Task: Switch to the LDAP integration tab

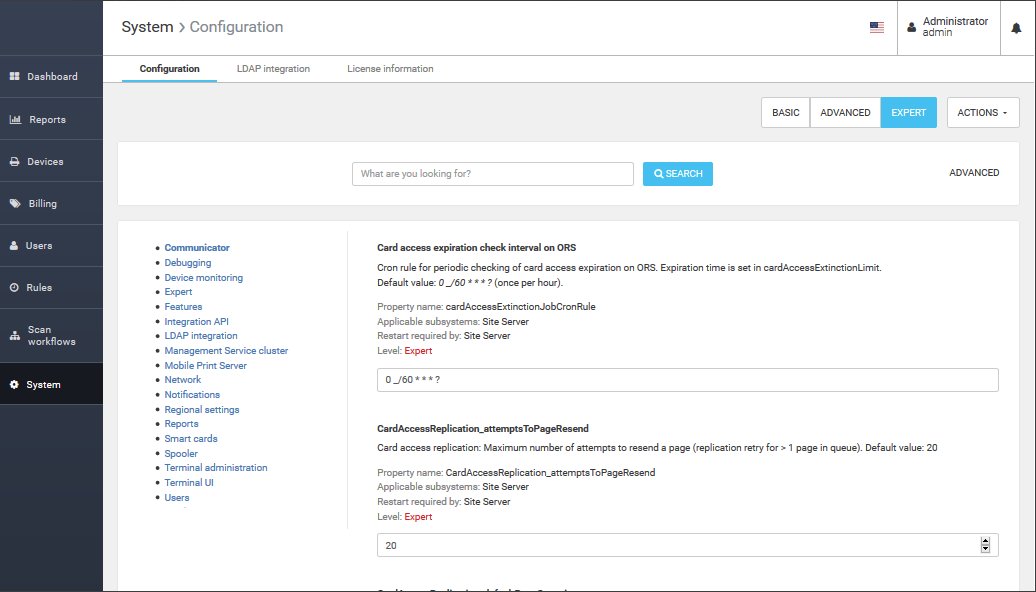Action: pos(273,69)
